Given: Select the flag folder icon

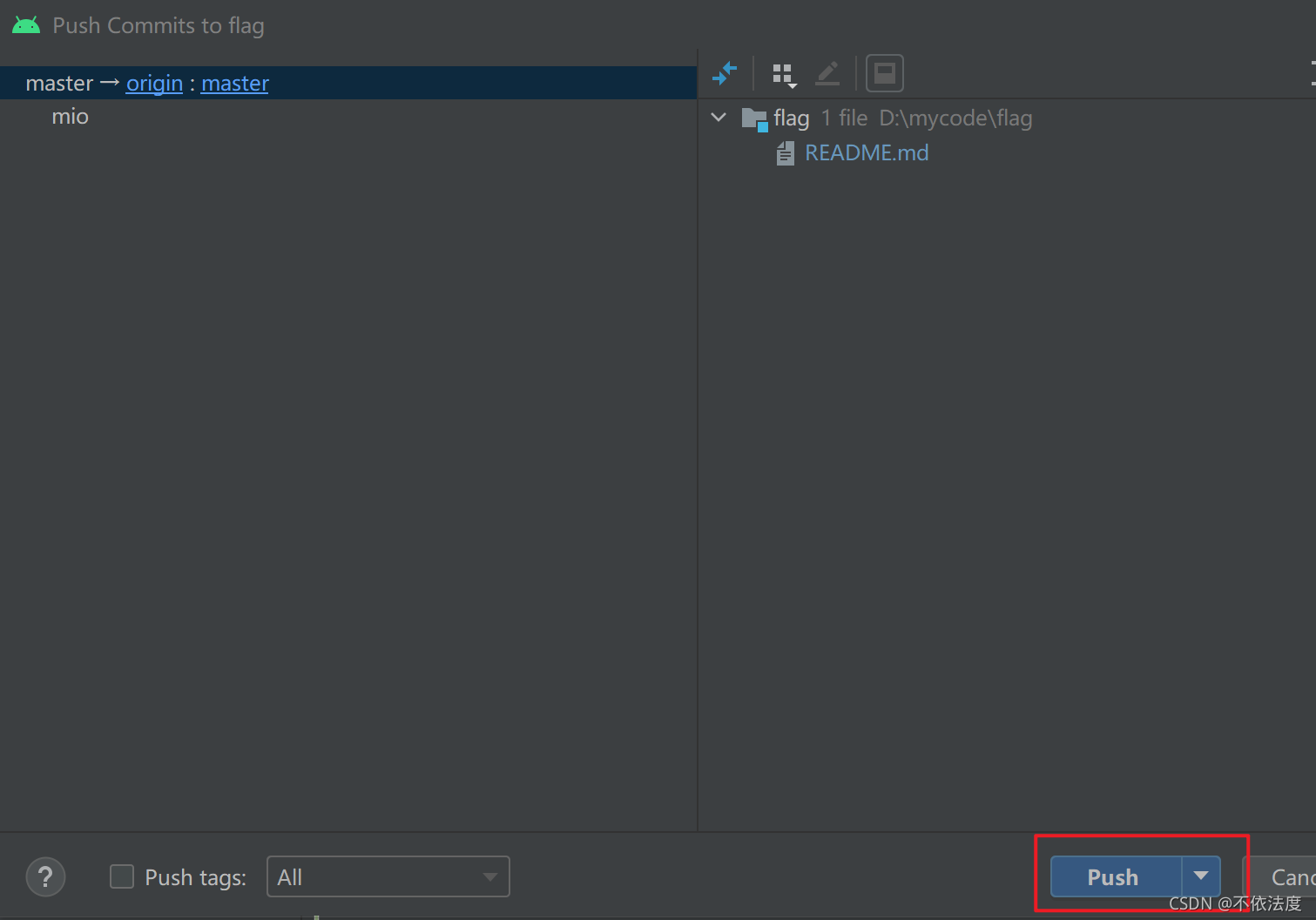Looking at the screenshot, I should pyautogui.click(x=754, y=118).
